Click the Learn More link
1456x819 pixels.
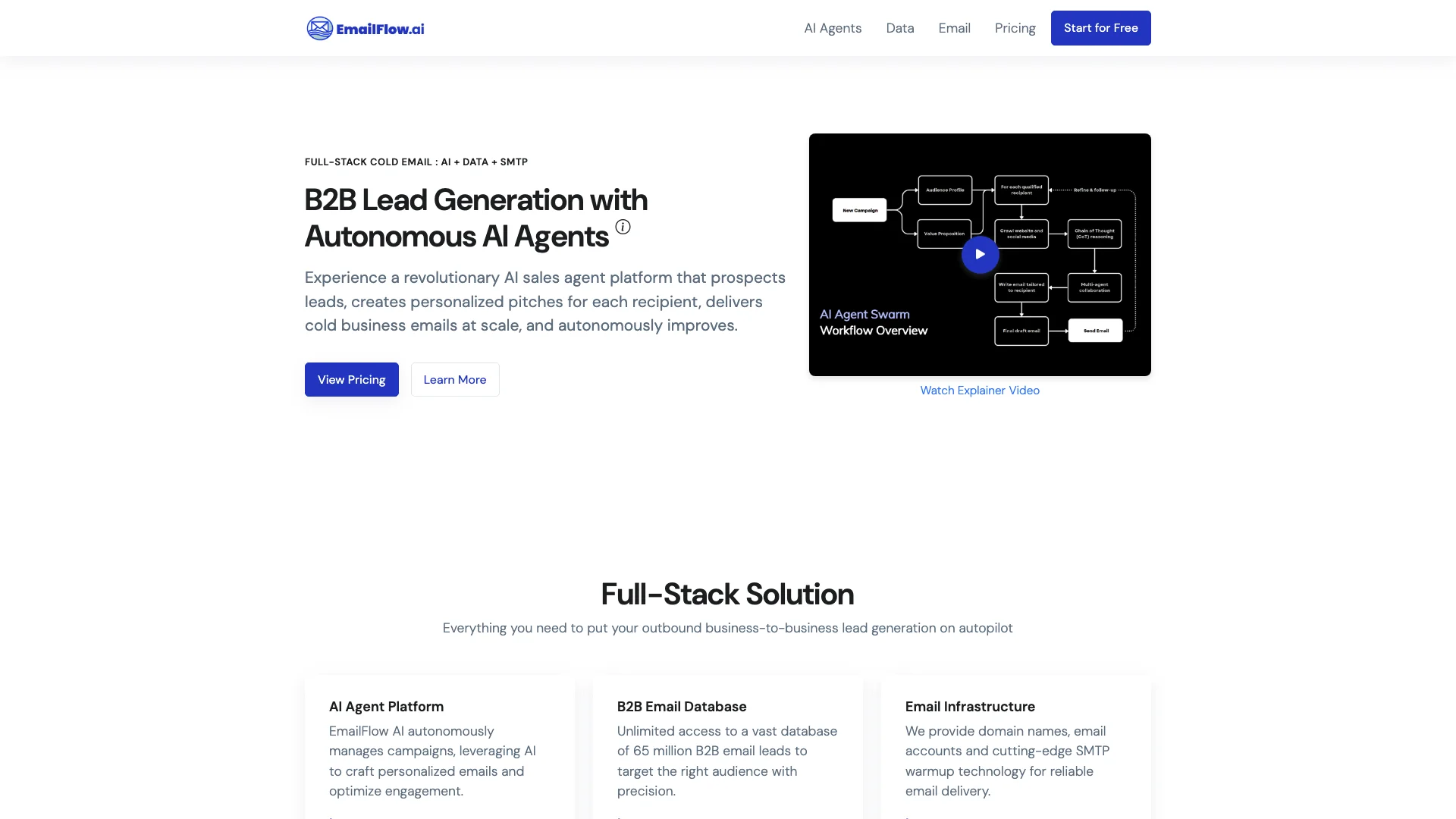tap(454, 379)
